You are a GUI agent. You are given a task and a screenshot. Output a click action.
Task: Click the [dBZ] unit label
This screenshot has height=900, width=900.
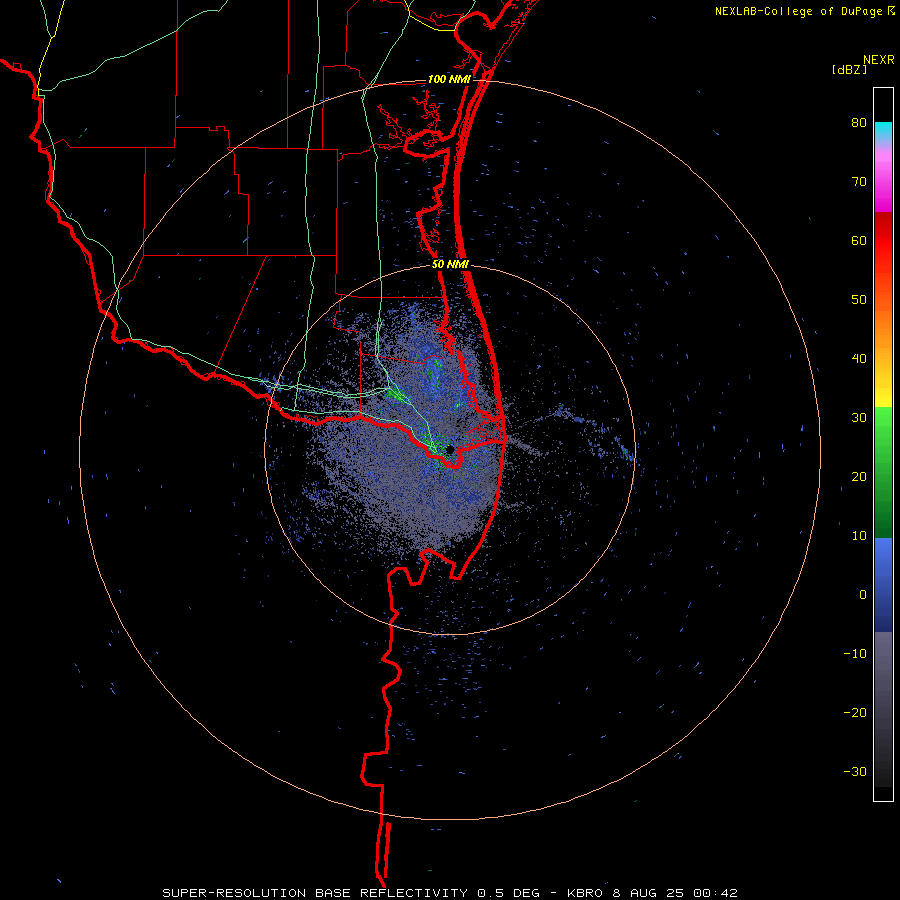(x=850, y=69)
